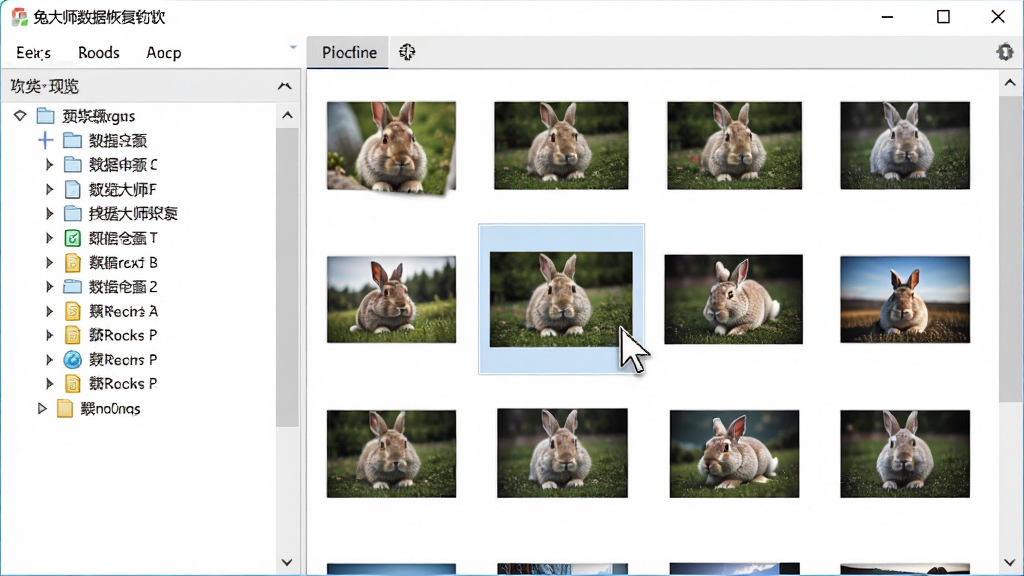The height and width of the screenshot is (576, 1024).
Task: Click the up arrow of the tree panel scrollbar
Action: (x=287, y=116)
